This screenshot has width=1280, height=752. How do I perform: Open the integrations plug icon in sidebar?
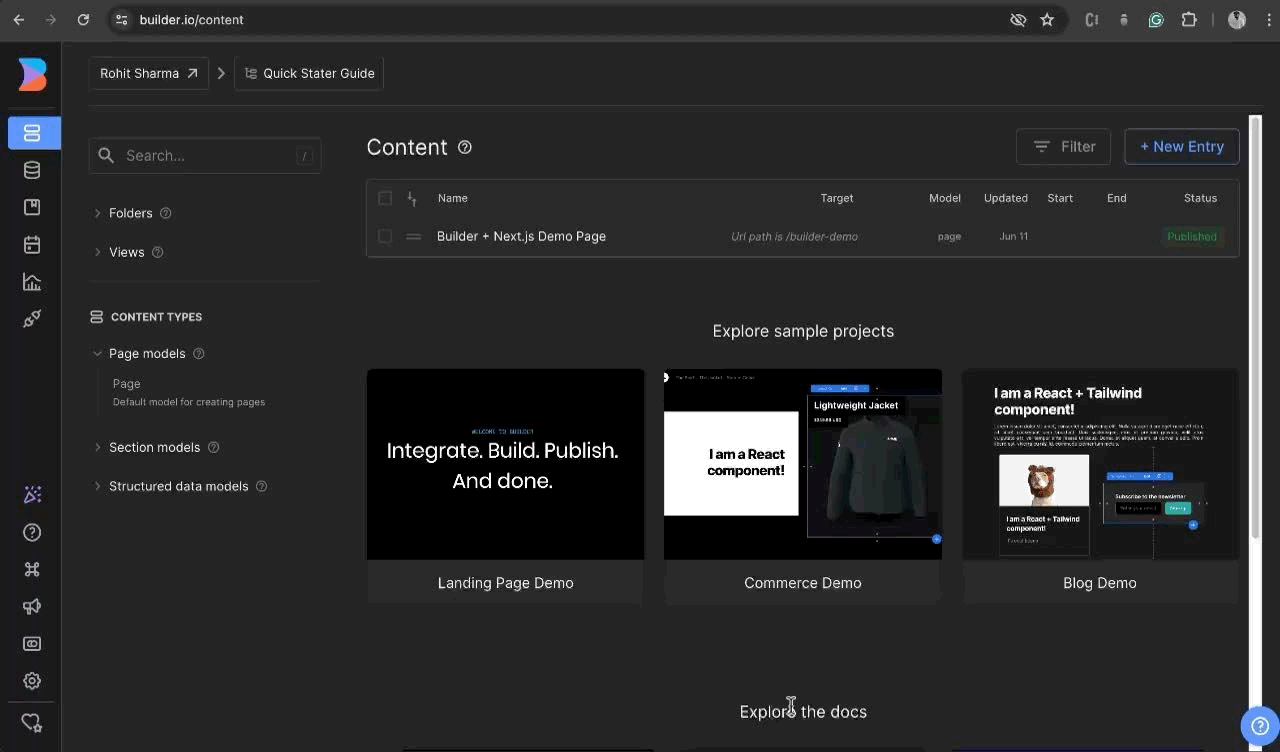click(32, 319)
